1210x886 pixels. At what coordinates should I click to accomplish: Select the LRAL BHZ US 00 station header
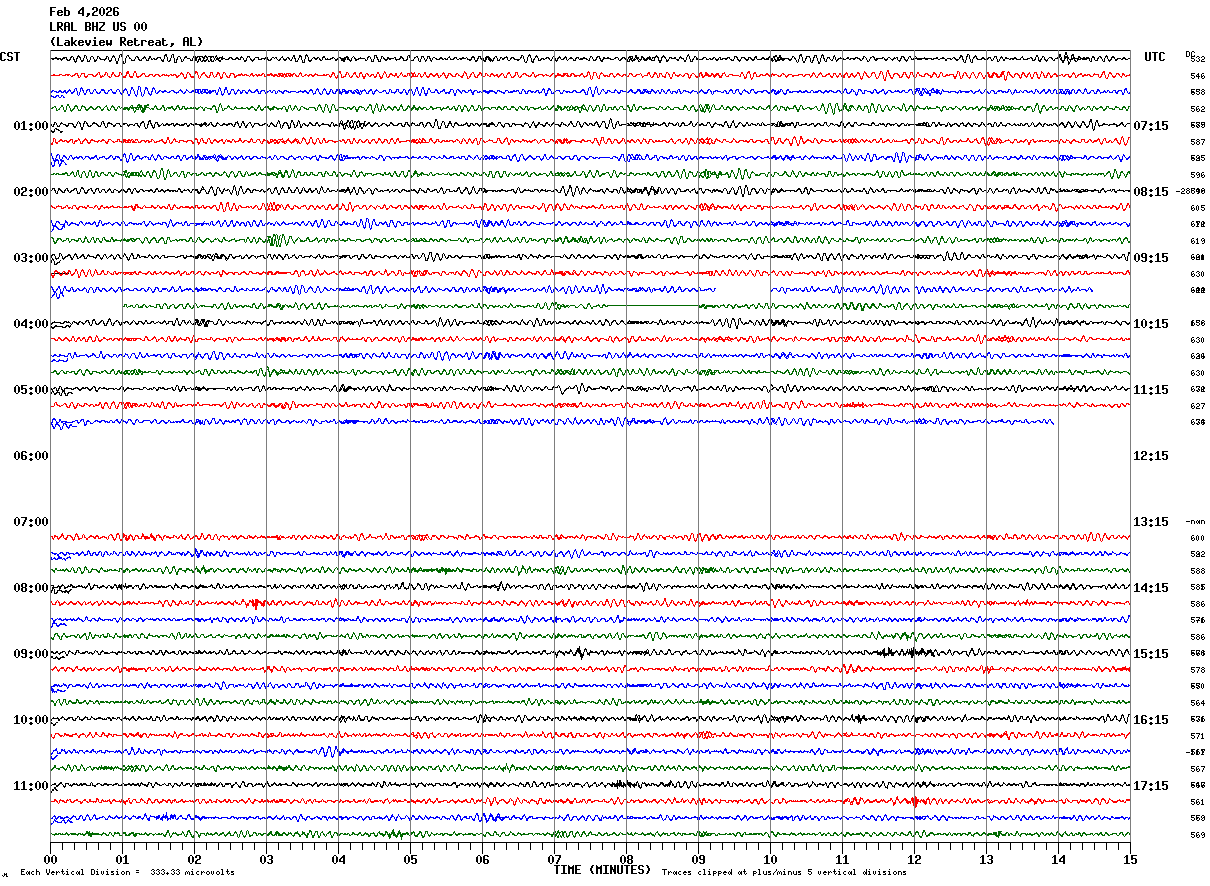pyautogui.click(x=98, y=27)
